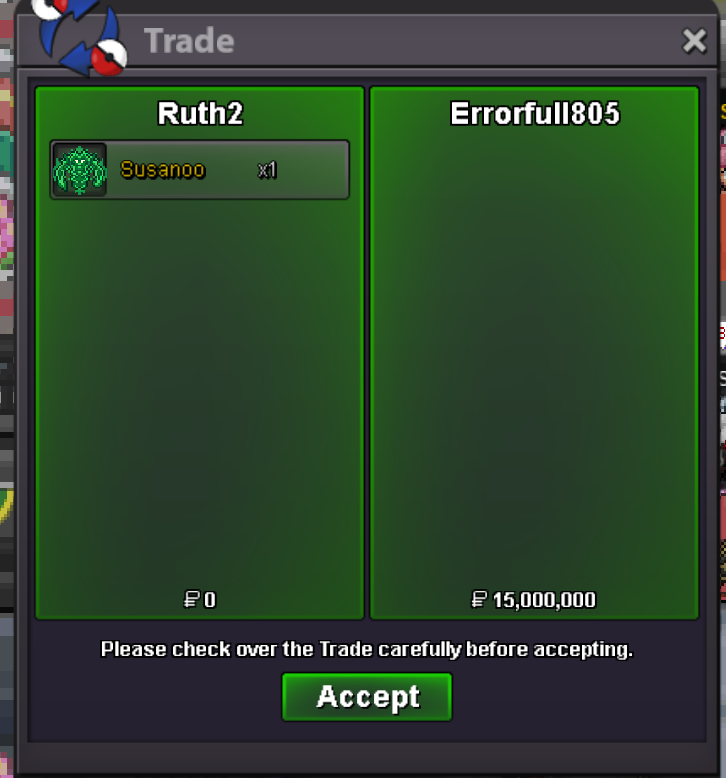Click the currency symbol beside Ruth2's 0
Image resolution: width=726 pixels, height=778 pixels.
click(x=192, y=599)
